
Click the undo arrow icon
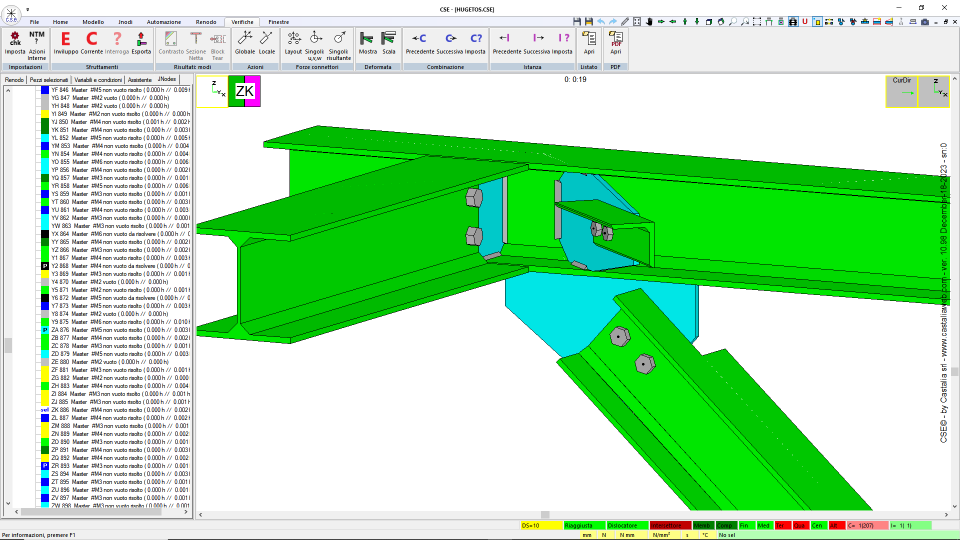point(601,21)
